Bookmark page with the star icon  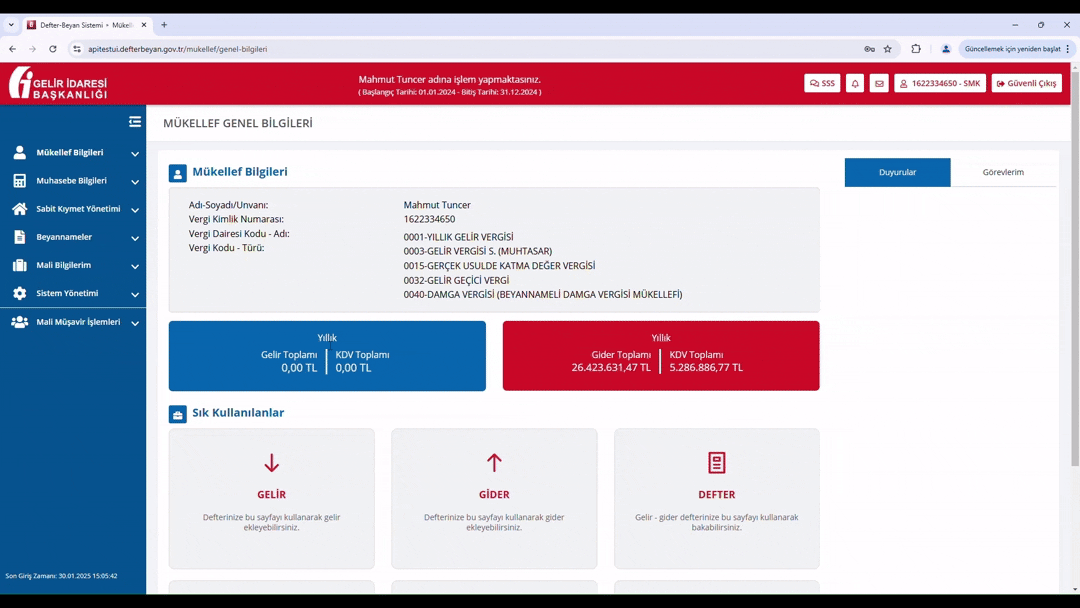[887, 49]
